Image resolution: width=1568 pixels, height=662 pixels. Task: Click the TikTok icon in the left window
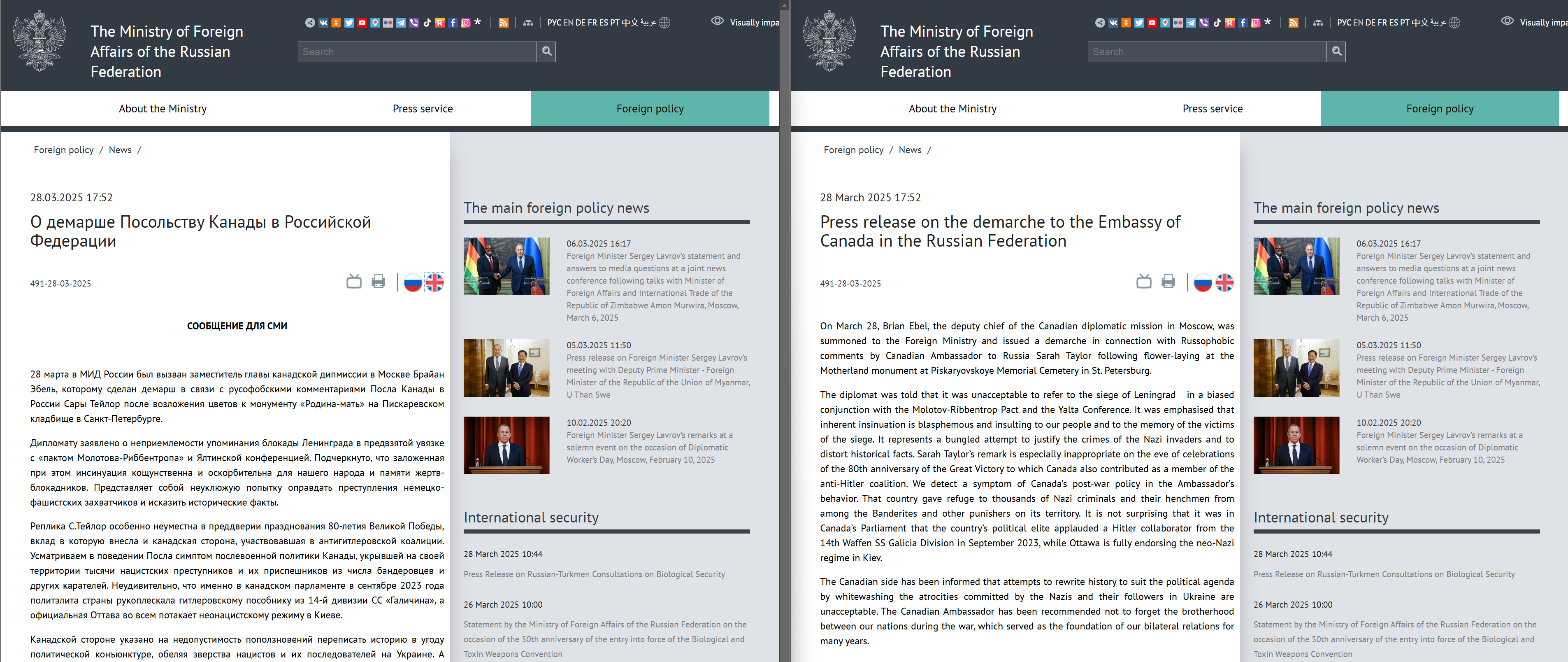click(x=427, y=23)
